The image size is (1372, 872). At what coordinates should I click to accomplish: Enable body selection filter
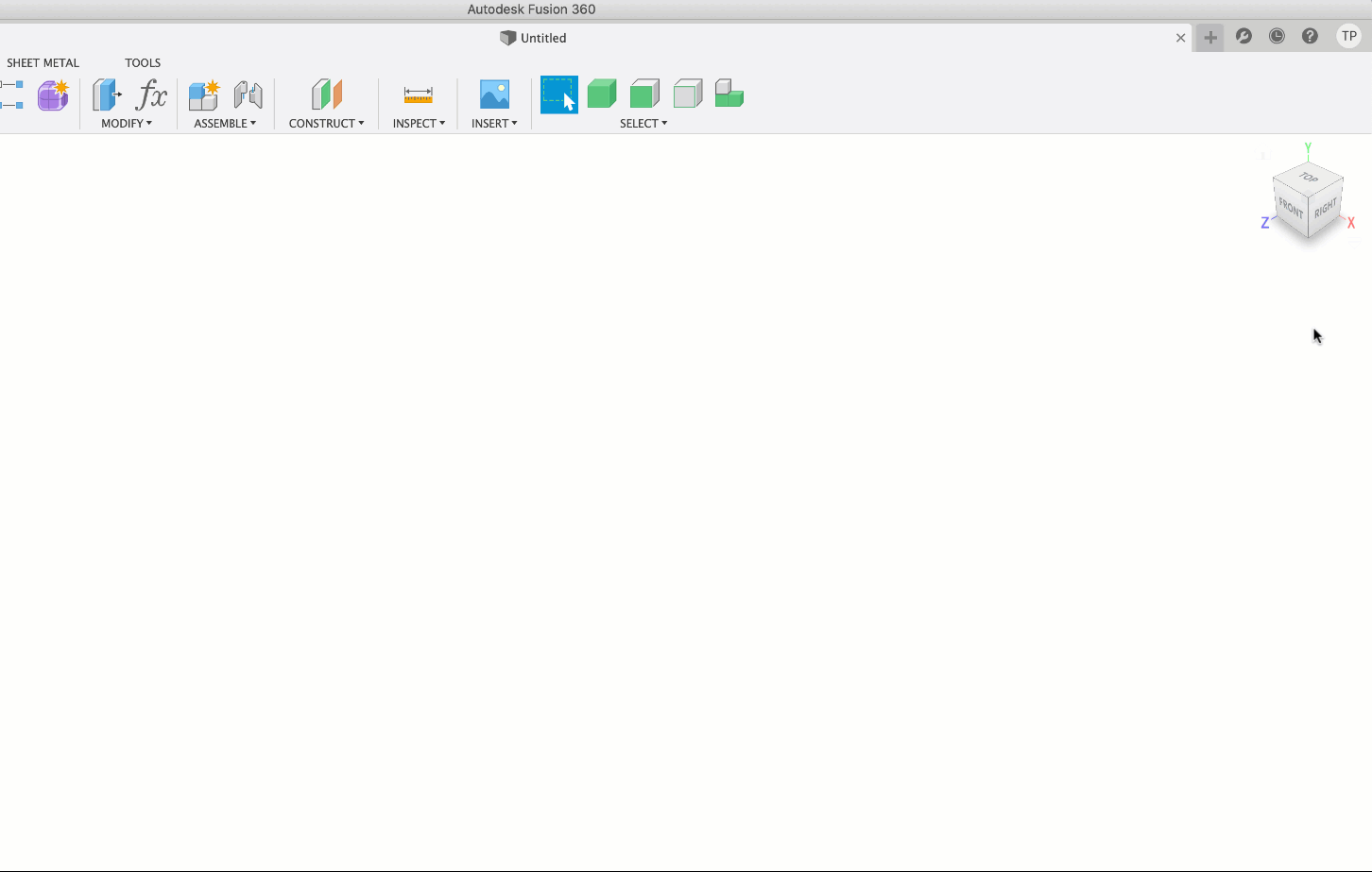[x=602, y=94]
